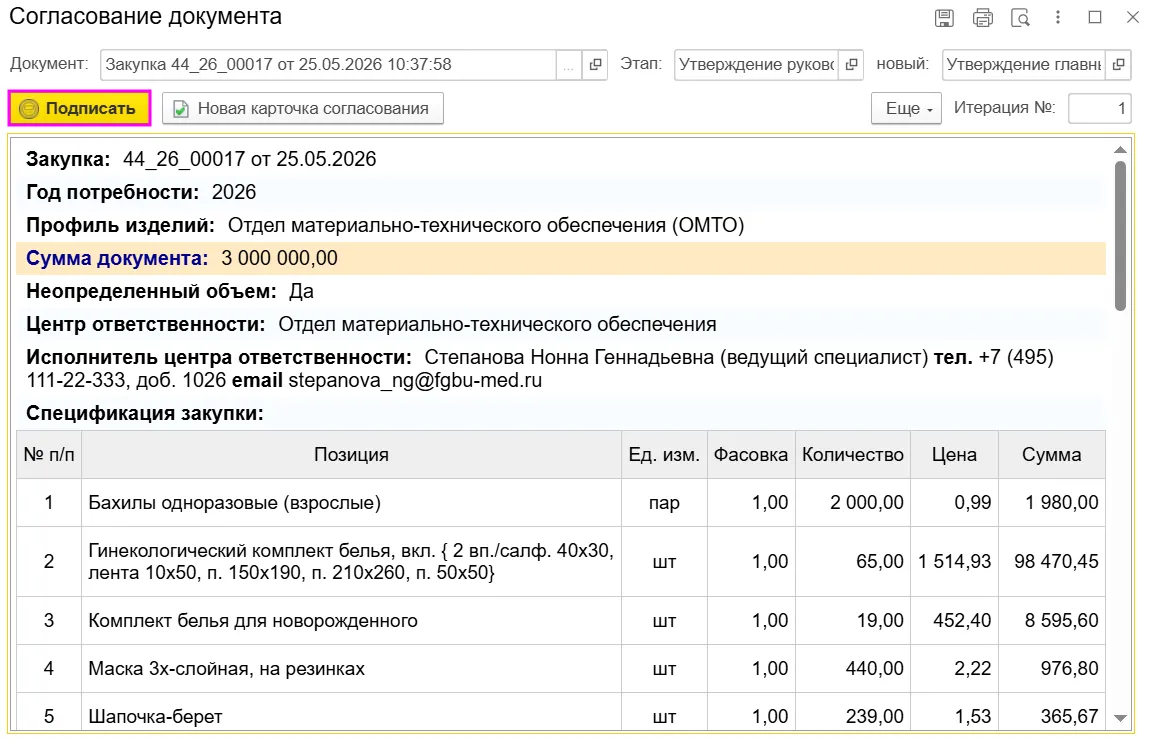Click the sum value 976,80
Screen dimensions: 1150x740
[1069, 668]
